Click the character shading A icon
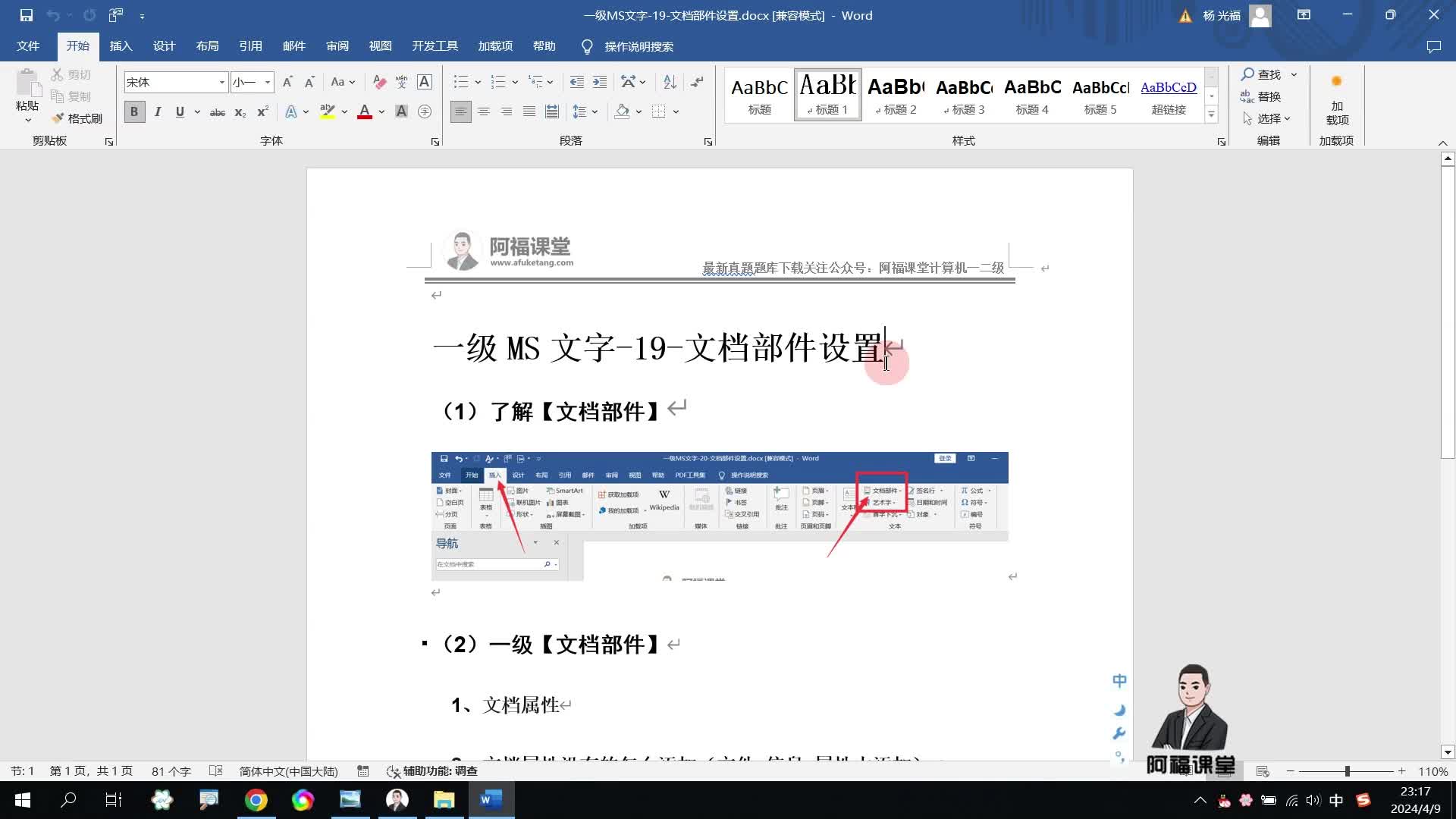 tap(402, 112)
